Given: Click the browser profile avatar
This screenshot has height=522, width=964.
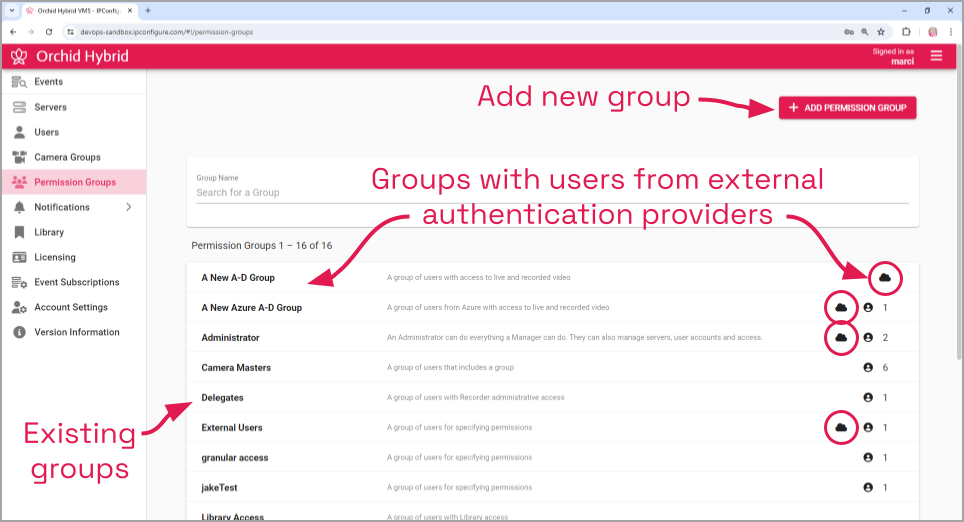Looking at the screenshot, I should tap(932, 32).
